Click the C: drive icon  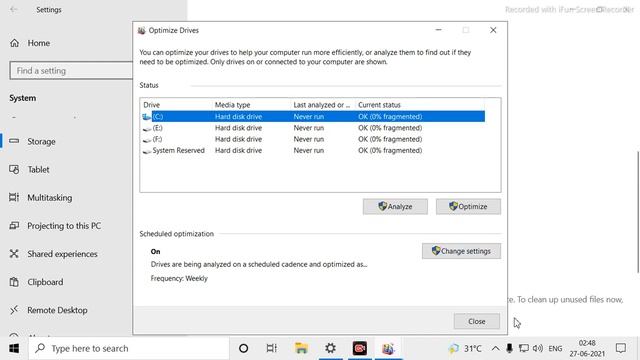(147, 117)
